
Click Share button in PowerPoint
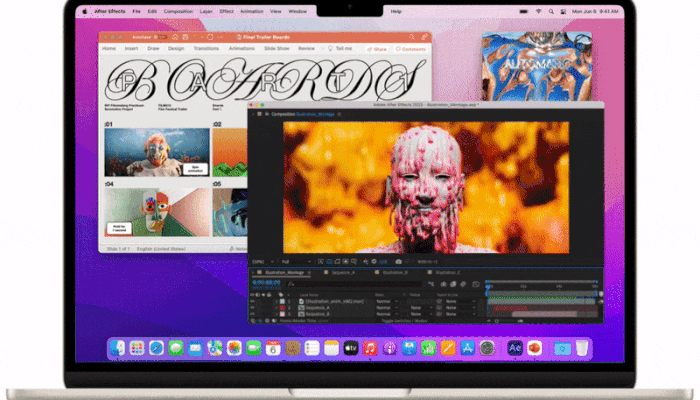click(x=377, y=49)
